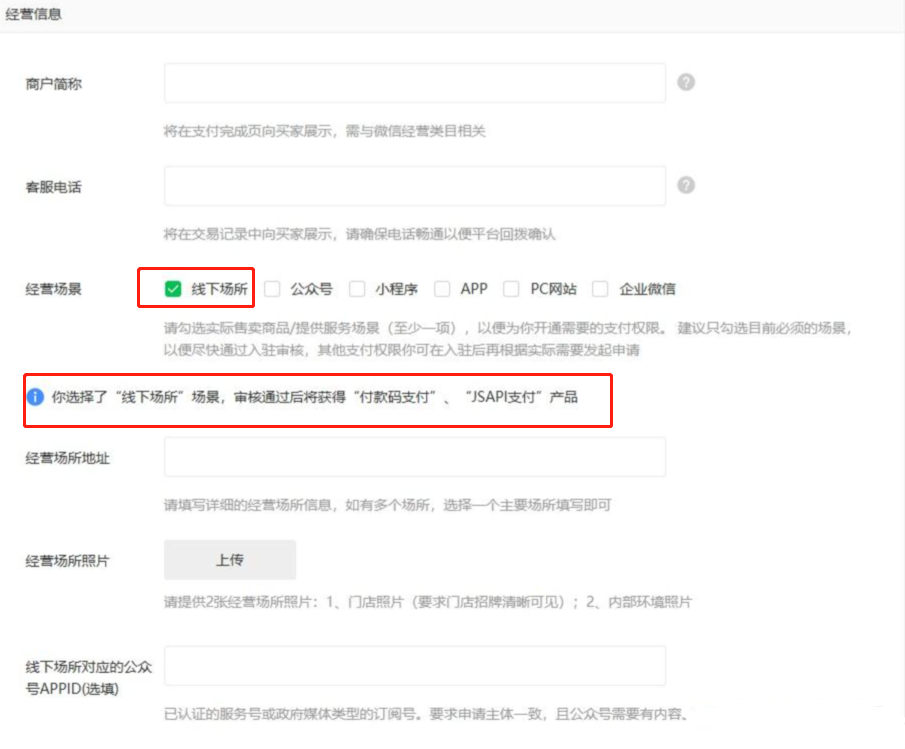Toggle the 企业微信 checkbox
This screenshot has width=905, height=749.
tap(600, 289)
